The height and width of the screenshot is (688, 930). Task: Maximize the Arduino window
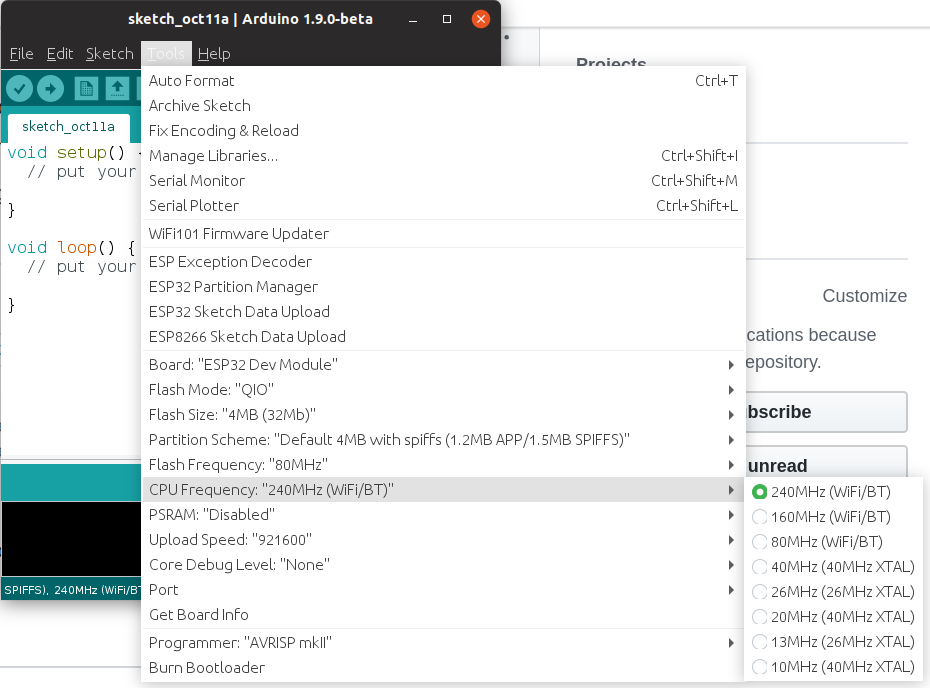coord(447,20)
